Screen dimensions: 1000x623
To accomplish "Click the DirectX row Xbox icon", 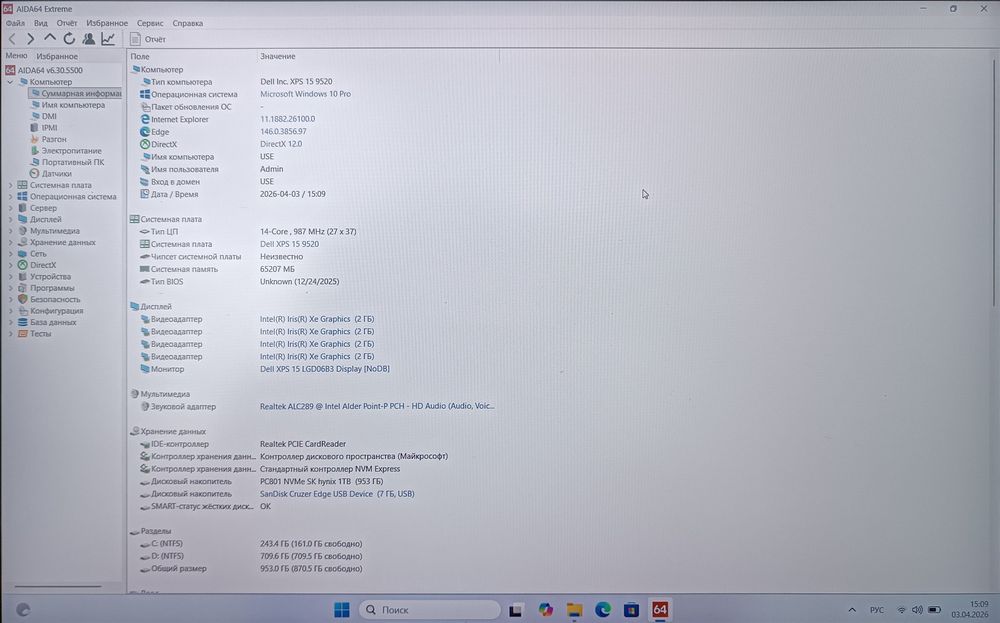I will 145,144.
